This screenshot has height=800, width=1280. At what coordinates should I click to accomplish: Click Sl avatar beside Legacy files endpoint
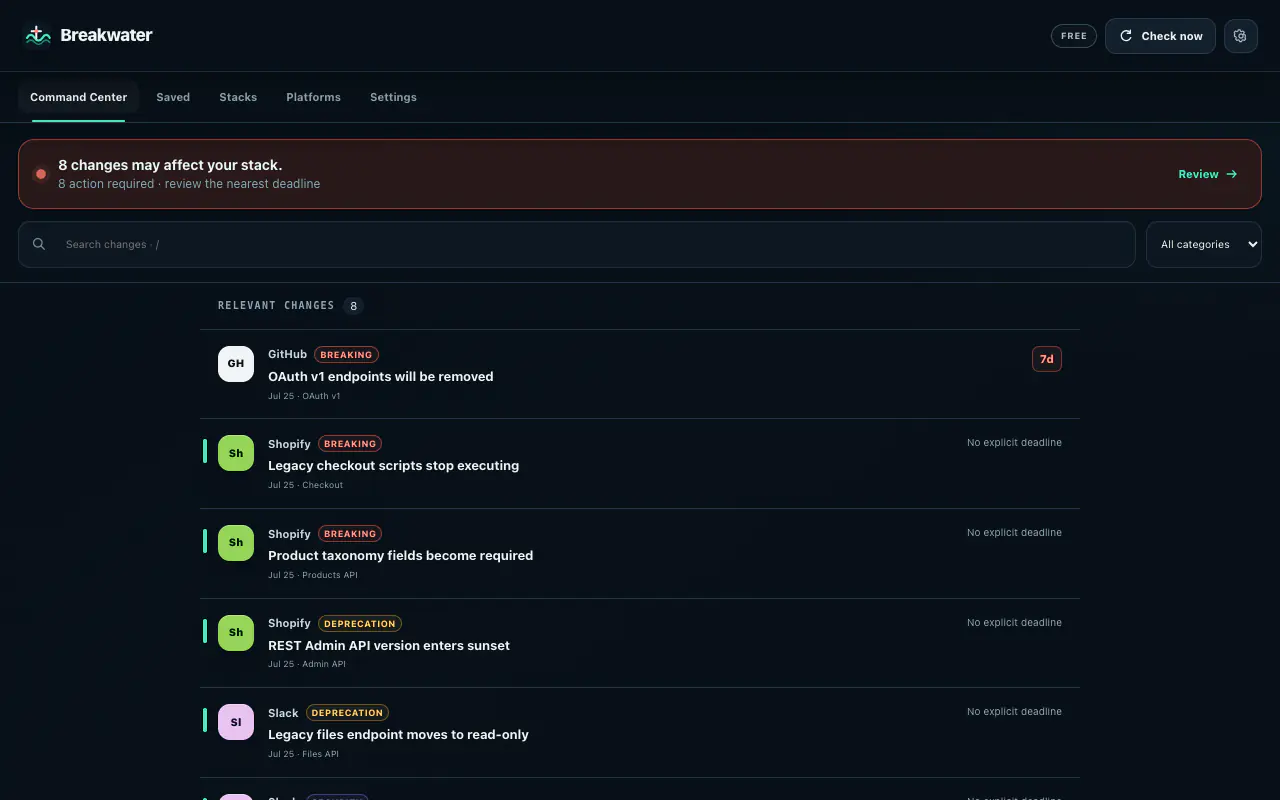(x=236, y=722)
